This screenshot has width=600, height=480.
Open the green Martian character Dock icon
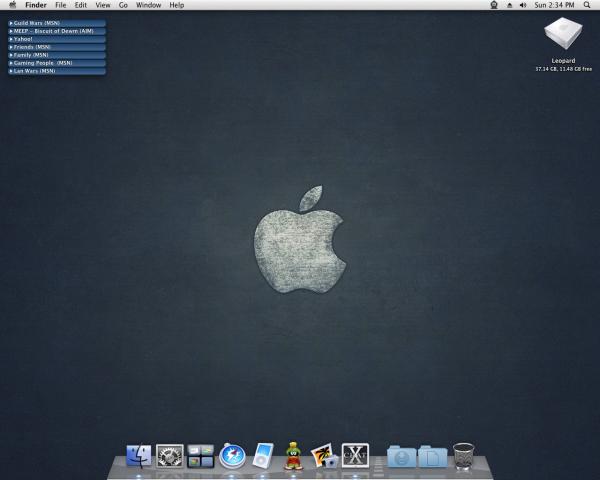point(293,456)
